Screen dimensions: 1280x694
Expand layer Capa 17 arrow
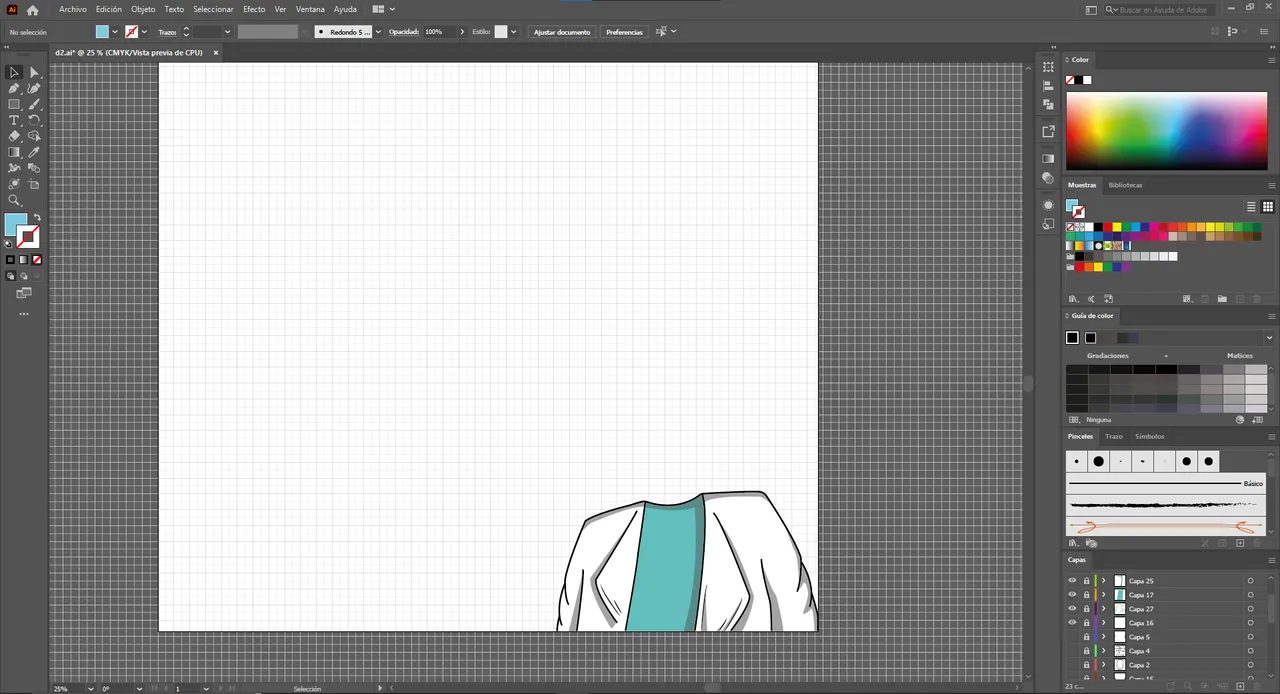[1104, 594]
